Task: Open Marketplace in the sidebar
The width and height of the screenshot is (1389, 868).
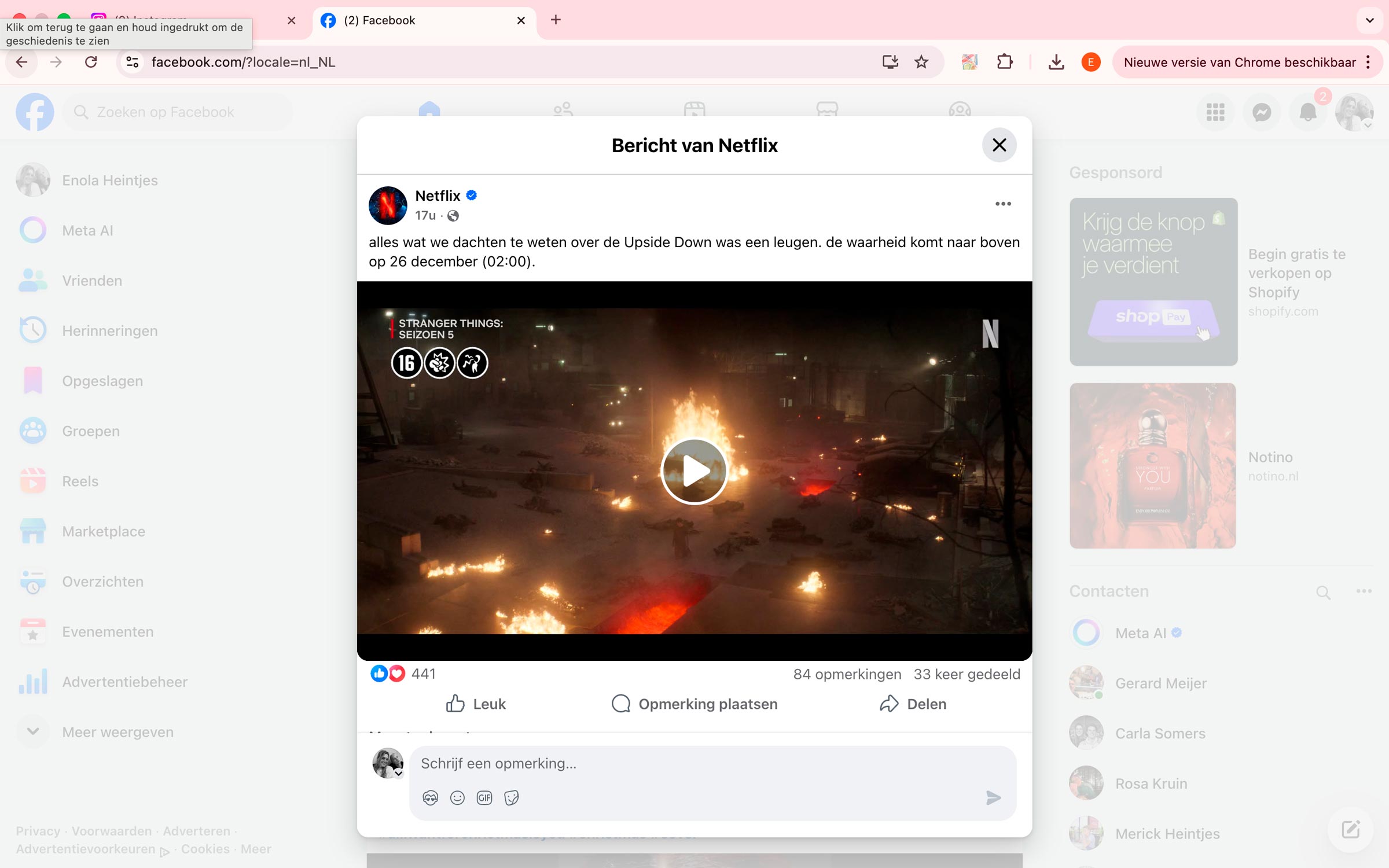Action: 103,531
